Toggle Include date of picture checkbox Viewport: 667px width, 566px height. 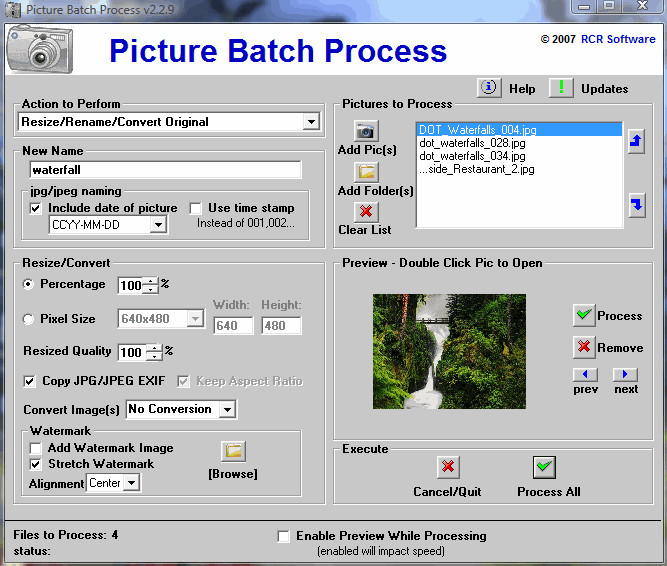click(x=36, y=208)
